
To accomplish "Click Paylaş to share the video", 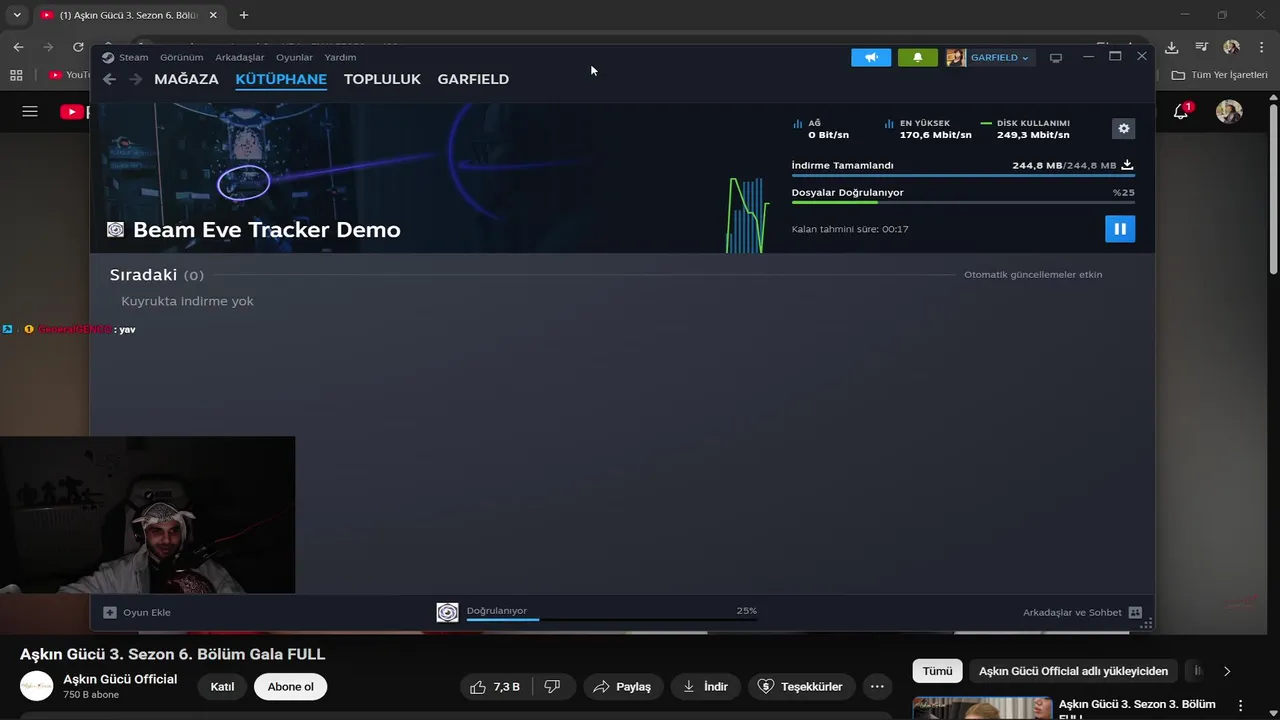I will point(622,687).
